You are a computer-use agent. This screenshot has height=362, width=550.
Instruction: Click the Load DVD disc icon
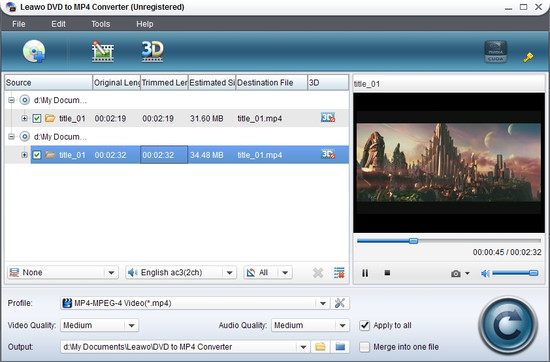(x=34, y=51)
